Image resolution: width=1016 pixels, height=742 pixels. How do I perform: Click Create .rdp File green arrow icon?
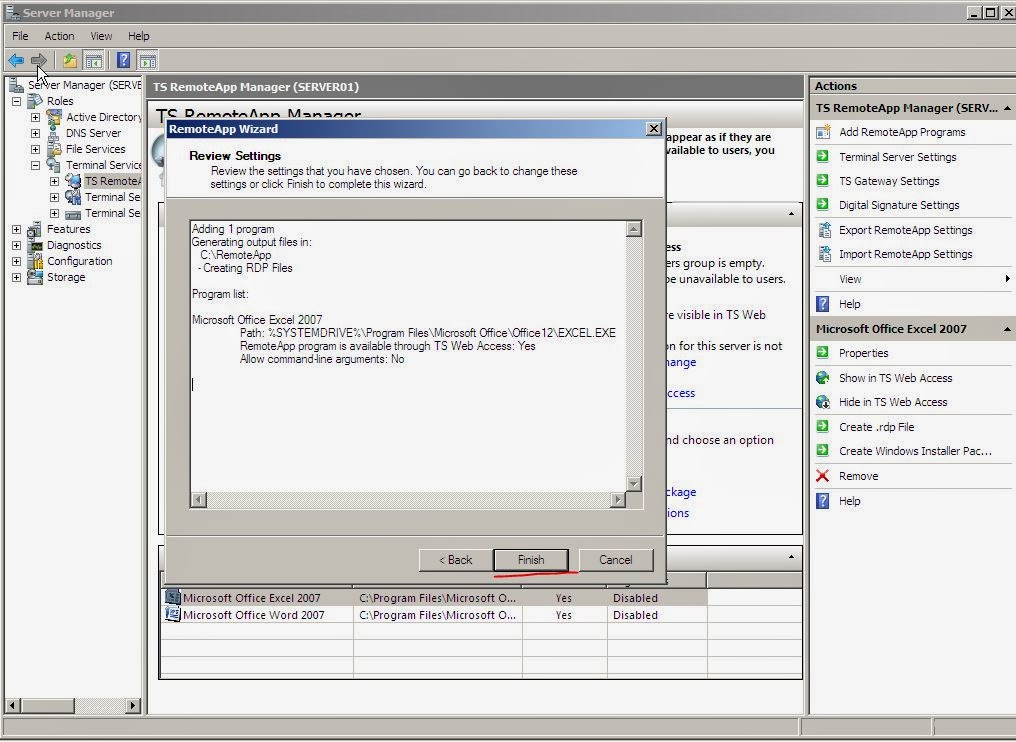tap(823, 427)
